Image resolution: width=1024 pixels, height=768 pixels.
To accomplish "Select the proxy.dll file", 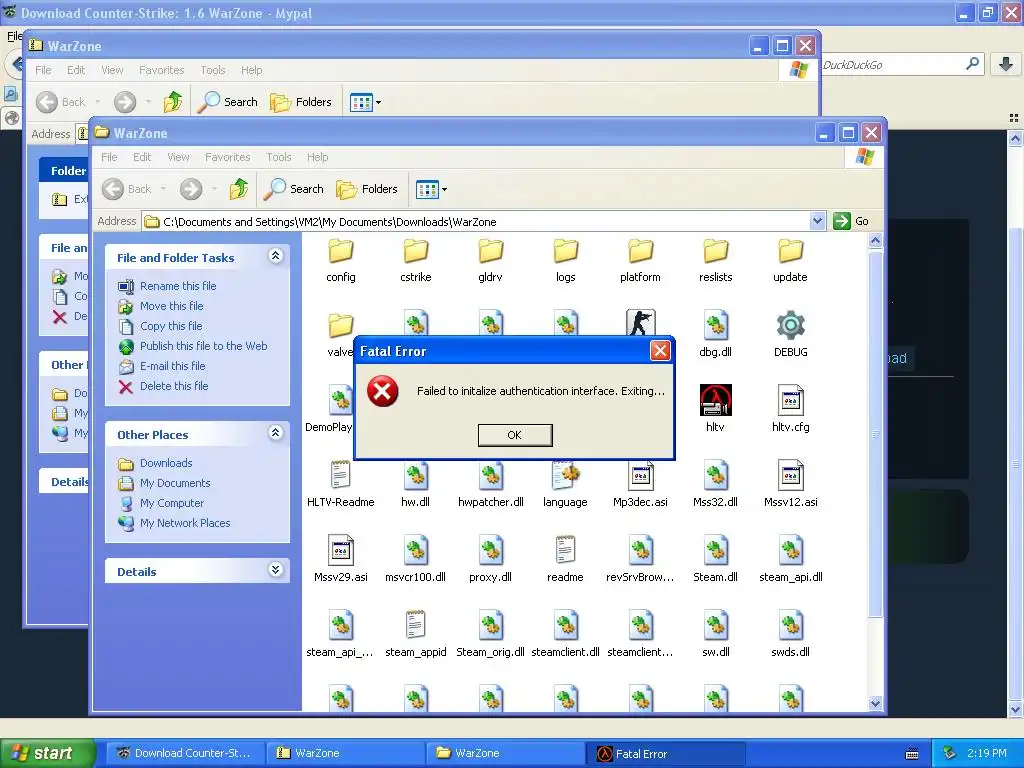I will pos(490,559).
